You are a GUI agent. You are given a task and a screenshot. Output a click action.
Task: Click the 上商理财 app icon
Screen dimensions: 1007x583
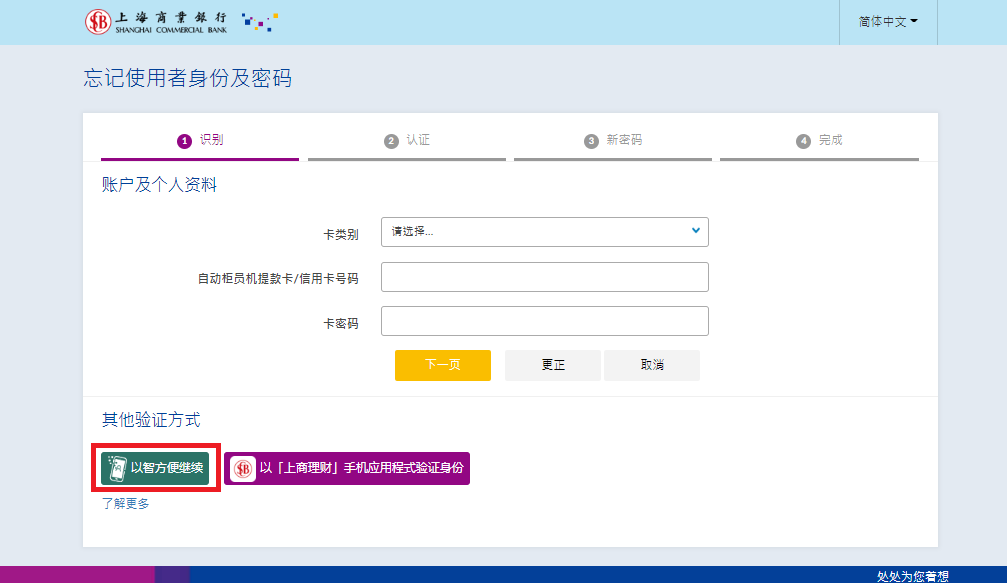click(x=243, y=468)
